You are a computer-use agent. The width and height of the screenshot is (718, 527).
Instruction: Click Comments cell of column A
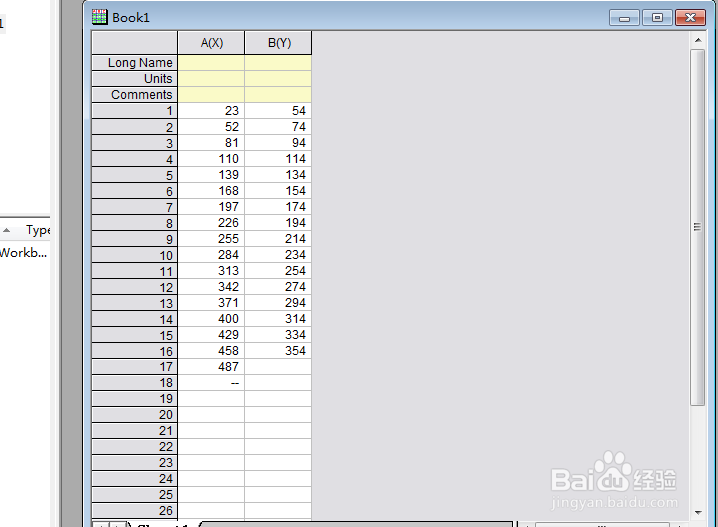211,95
